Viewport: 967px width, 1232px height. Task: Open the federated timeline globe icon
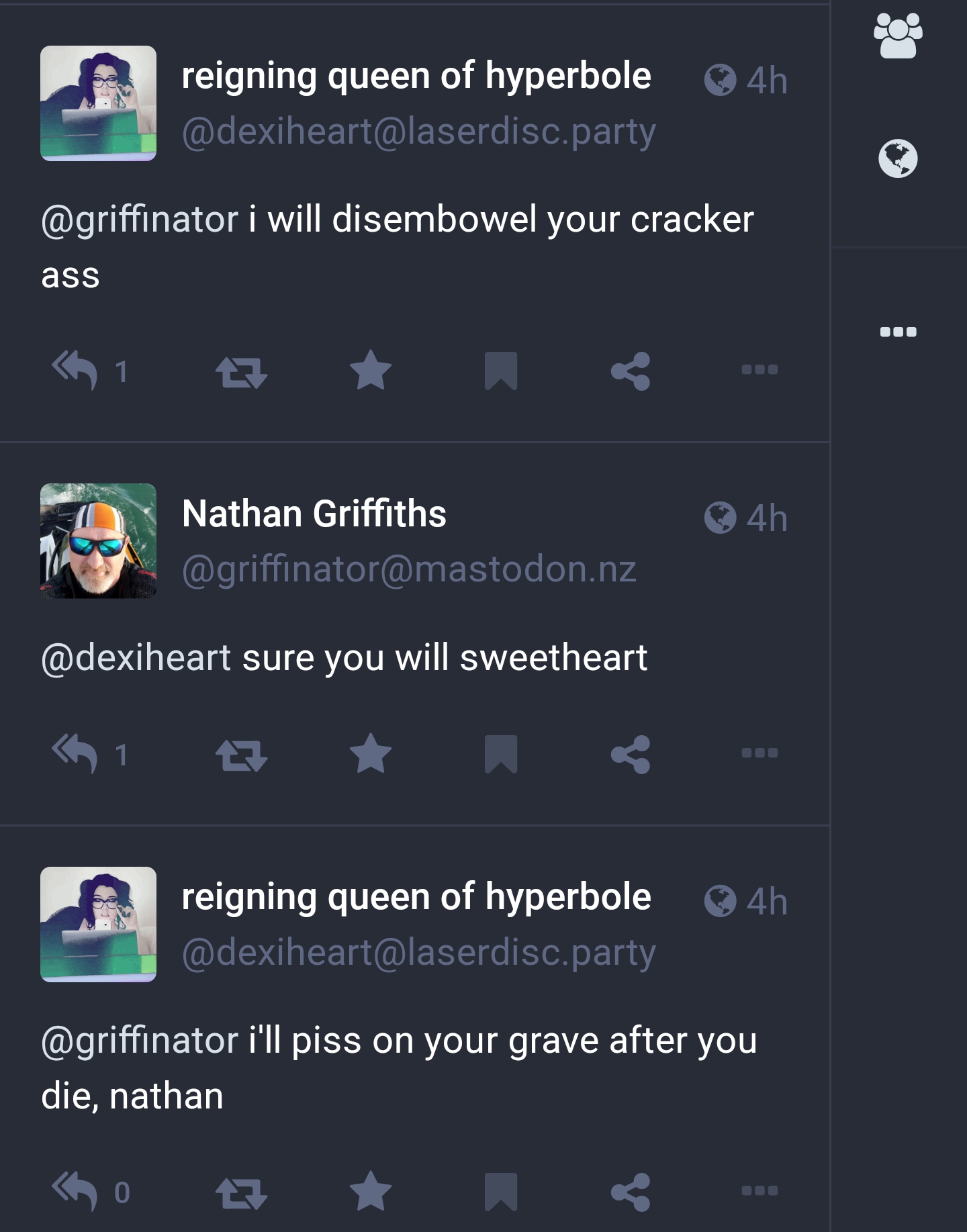coord(899,158)
